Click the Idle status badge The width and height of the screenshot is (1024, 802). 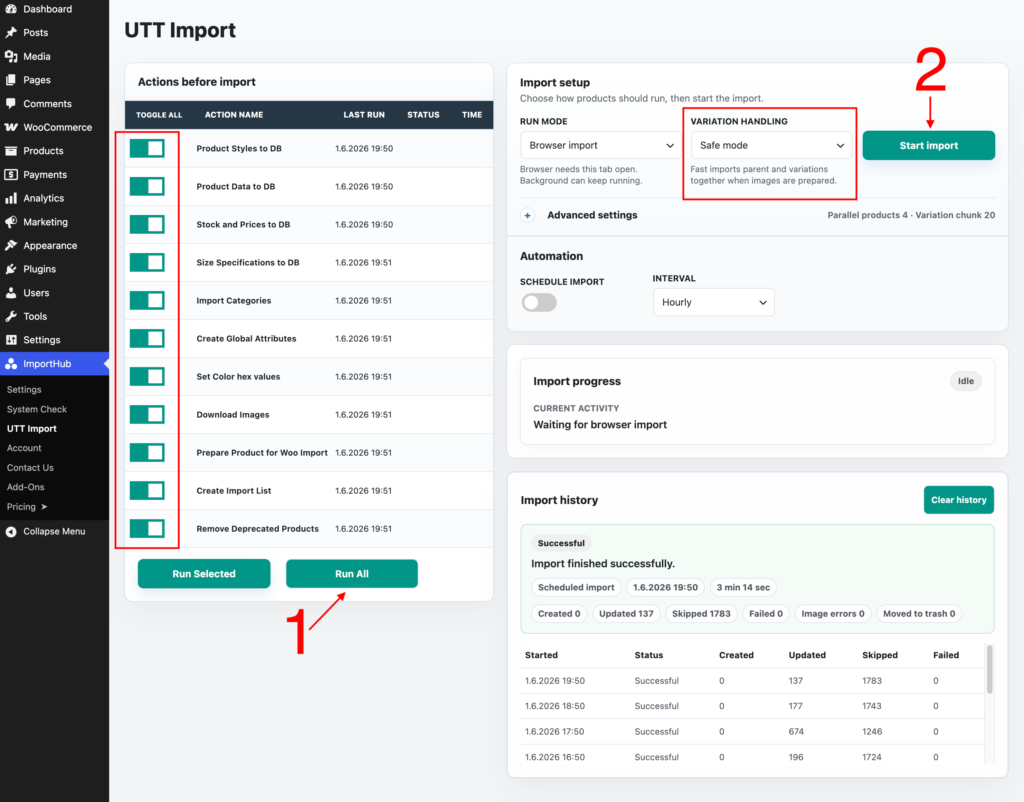(965, 381)
